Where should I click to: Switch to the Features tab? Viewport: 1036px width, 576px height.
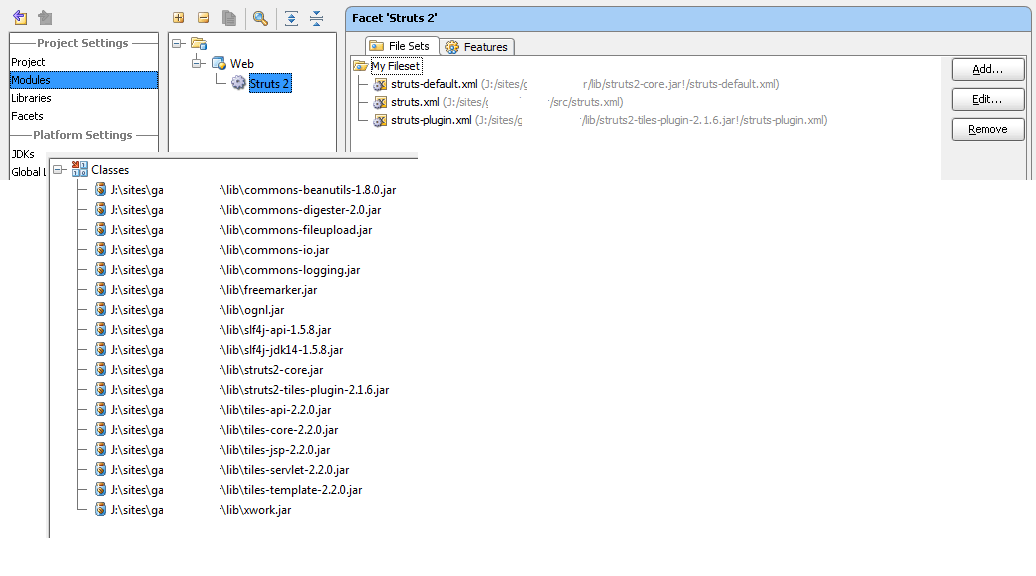[476, 47]
